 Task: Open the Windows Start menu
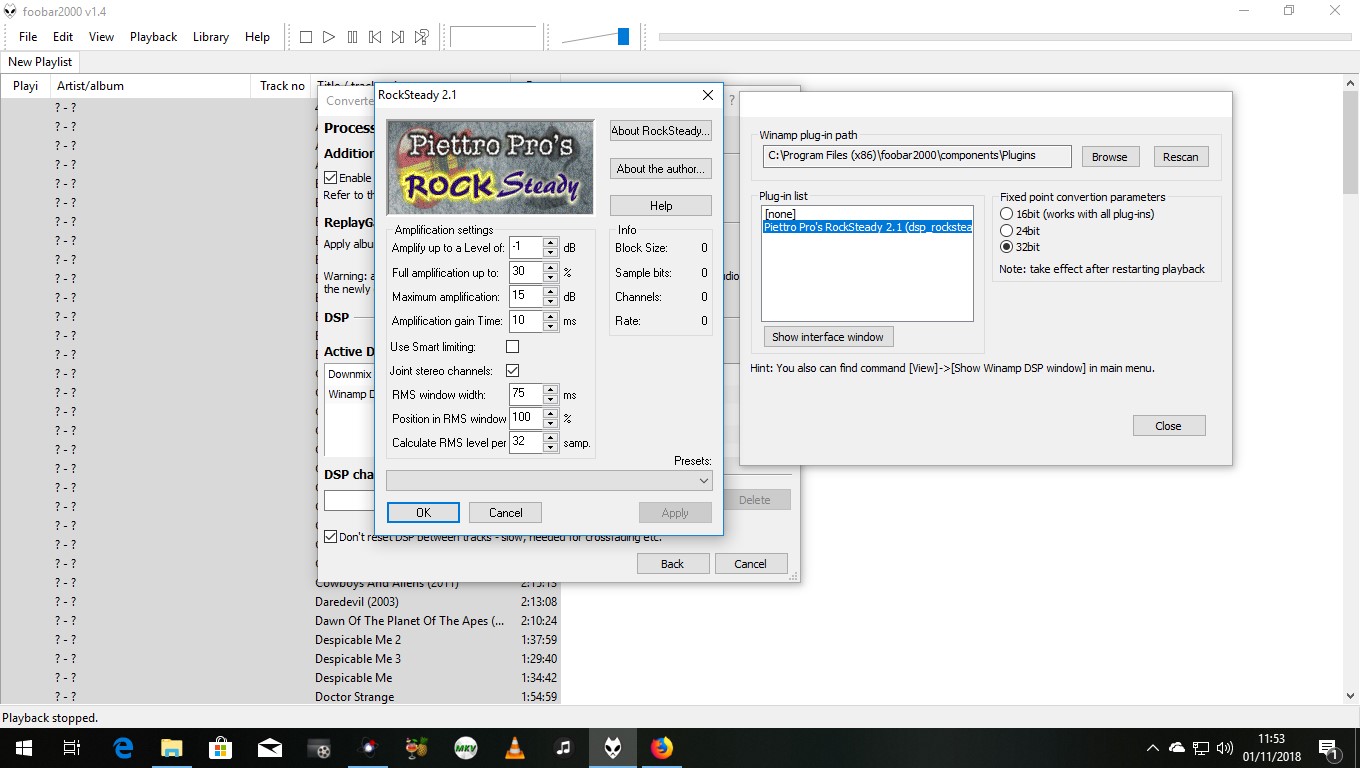point(24,747)
